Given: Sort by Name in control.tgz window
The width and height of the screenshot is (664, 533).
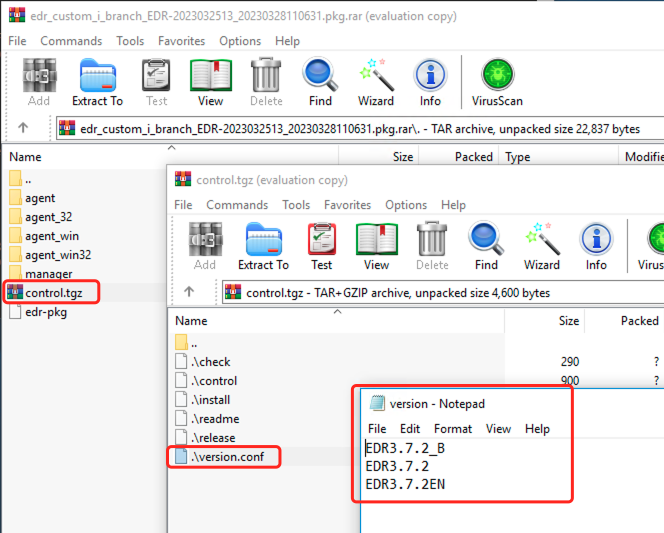Looking at the screenshot, I should pos(191,321).
